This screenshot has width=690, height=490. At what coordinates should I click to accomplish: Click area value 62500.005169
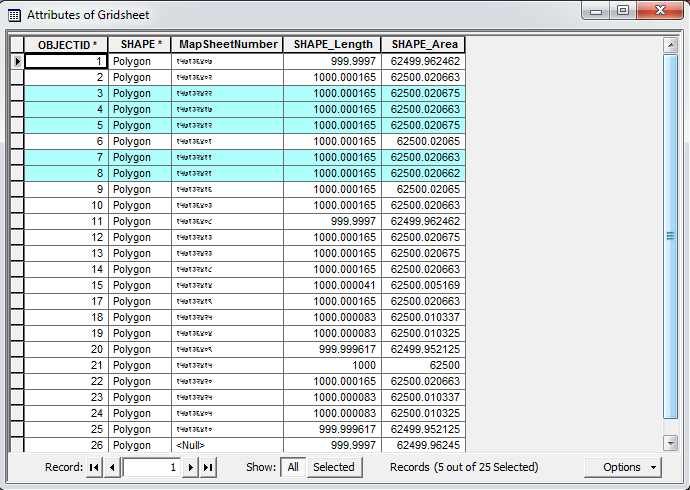(423, 285)
